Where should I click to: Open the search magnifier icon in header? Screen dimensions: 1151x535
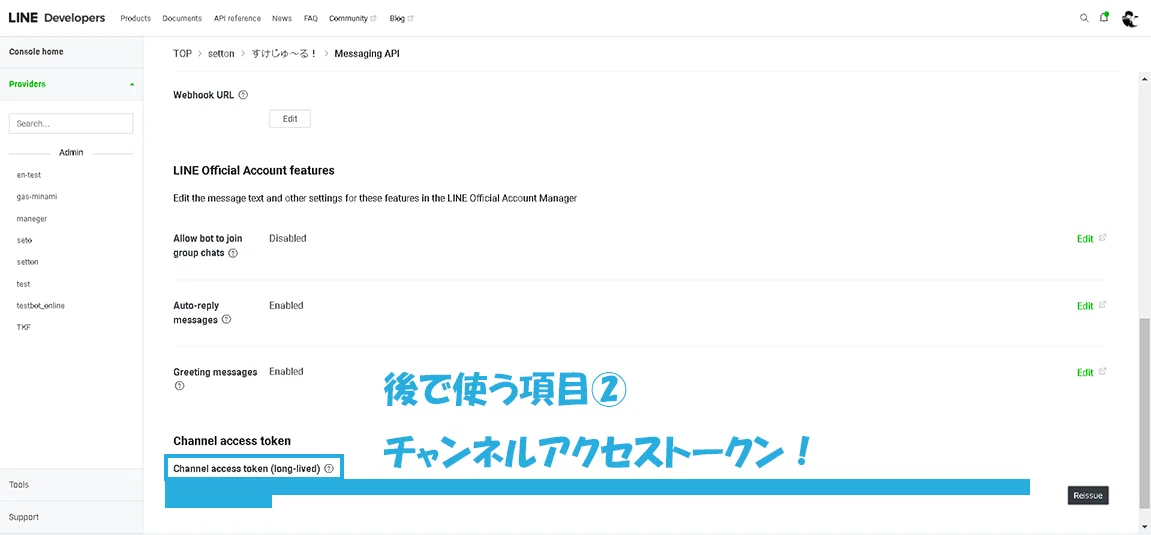point(1083,18)
